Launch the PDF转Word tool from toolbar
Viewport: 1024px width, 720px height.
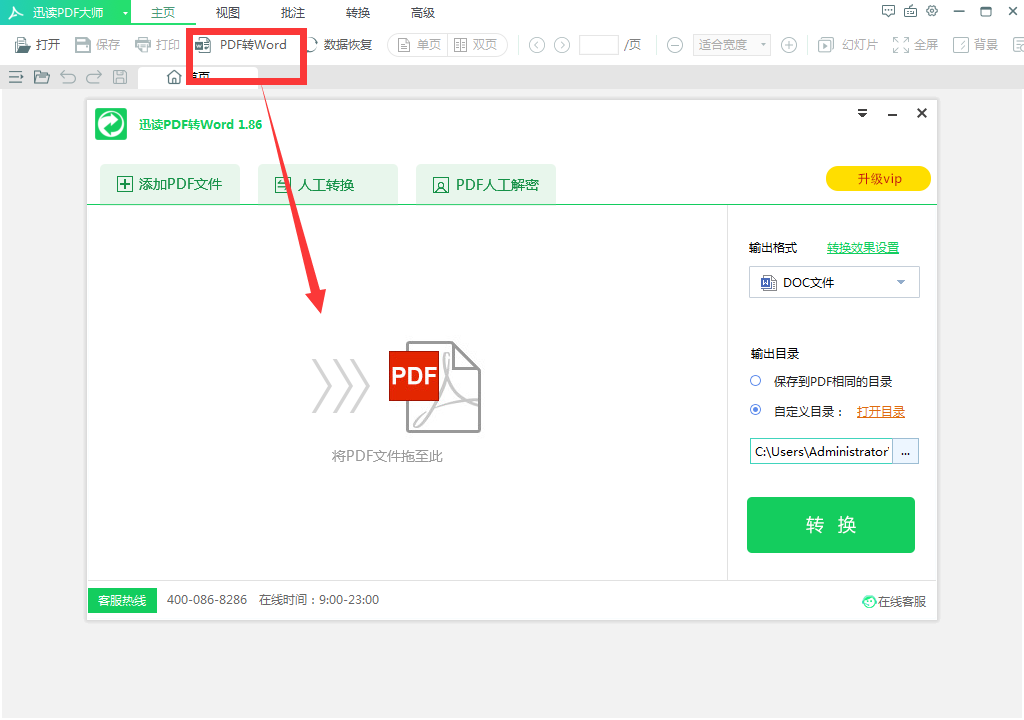click(x=242, y=44)
